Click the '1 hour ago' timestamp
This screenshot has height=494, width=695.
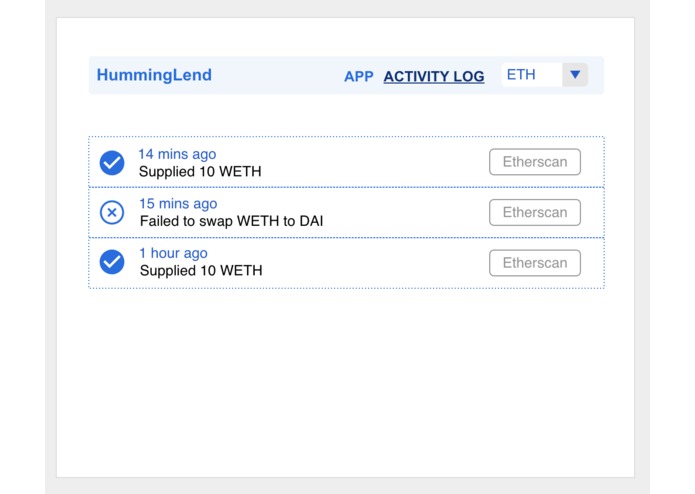tap(173, 253)
